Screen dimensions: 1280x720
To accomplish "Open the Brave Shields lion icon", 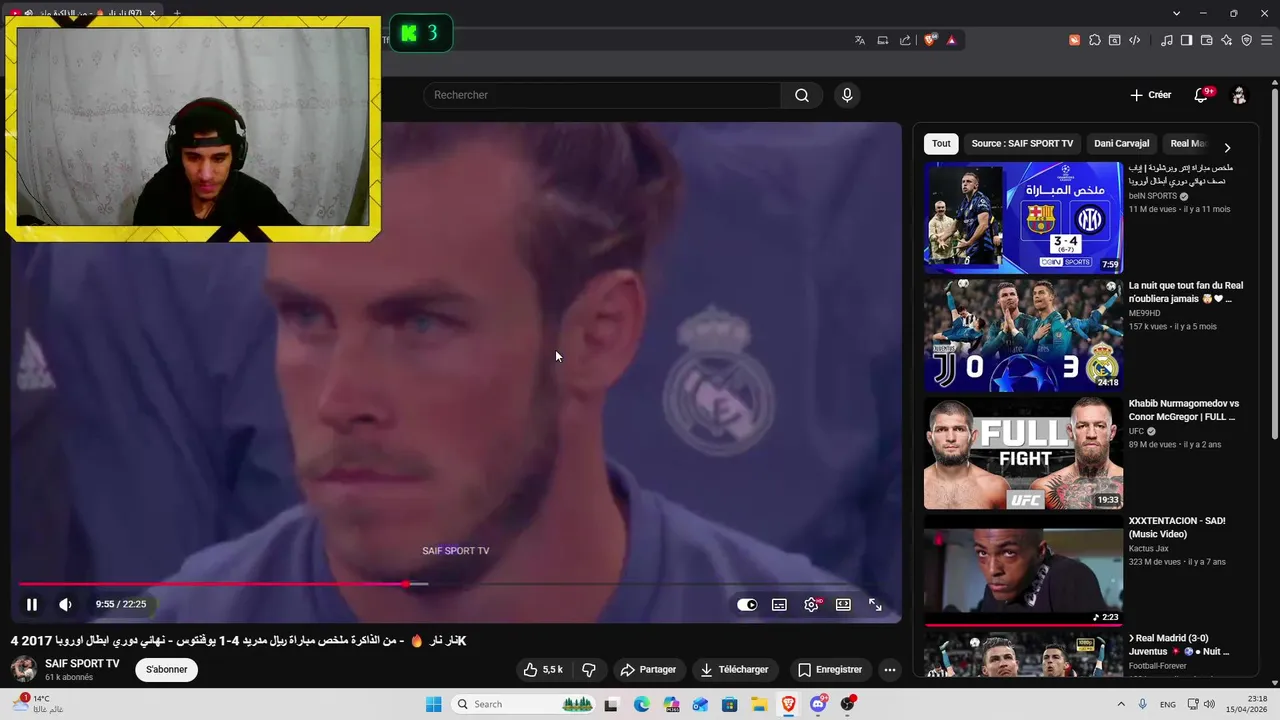I will click(x=930, y=40).
